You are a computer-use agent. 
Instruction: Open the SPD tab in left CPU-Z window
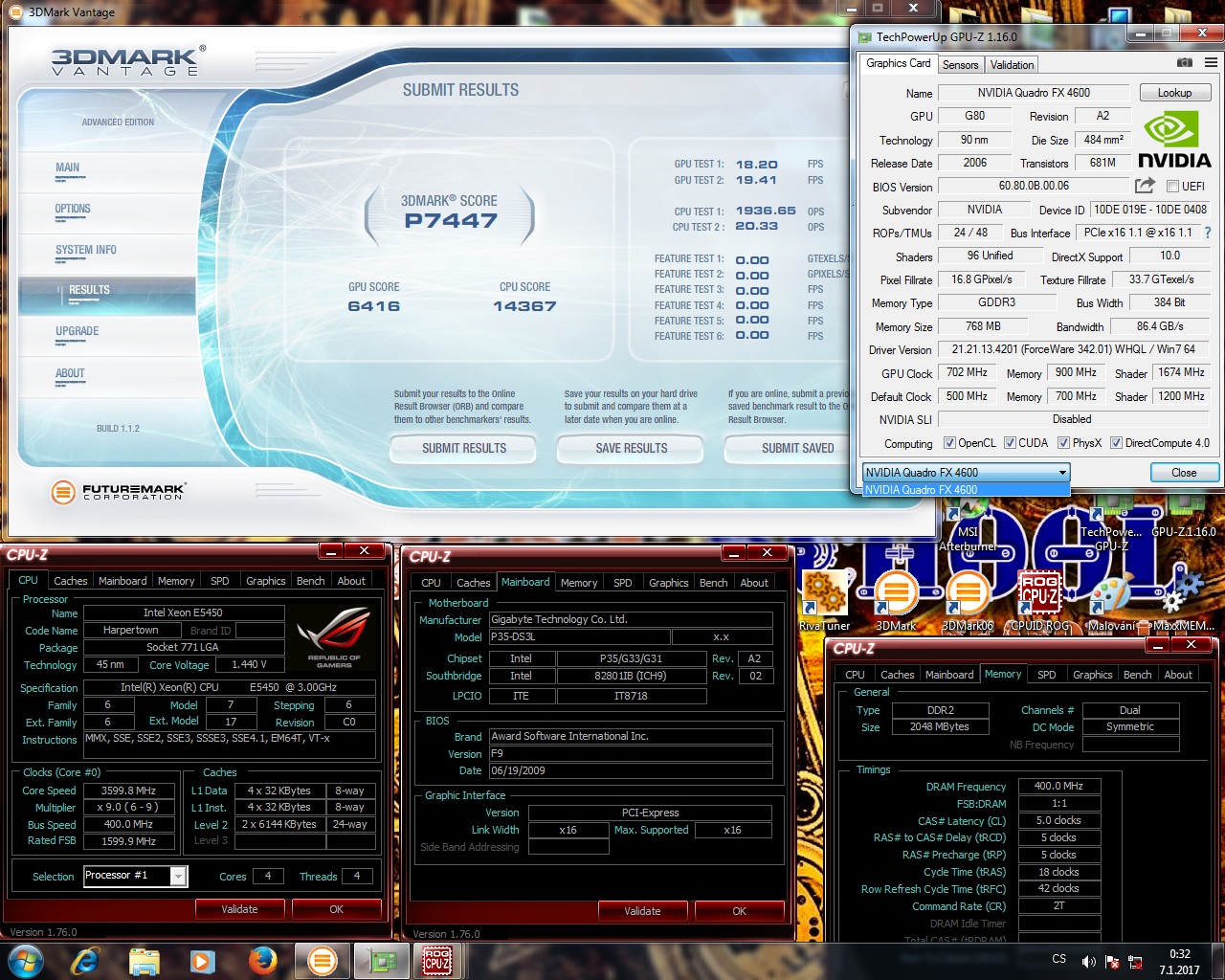coord(220,581)
